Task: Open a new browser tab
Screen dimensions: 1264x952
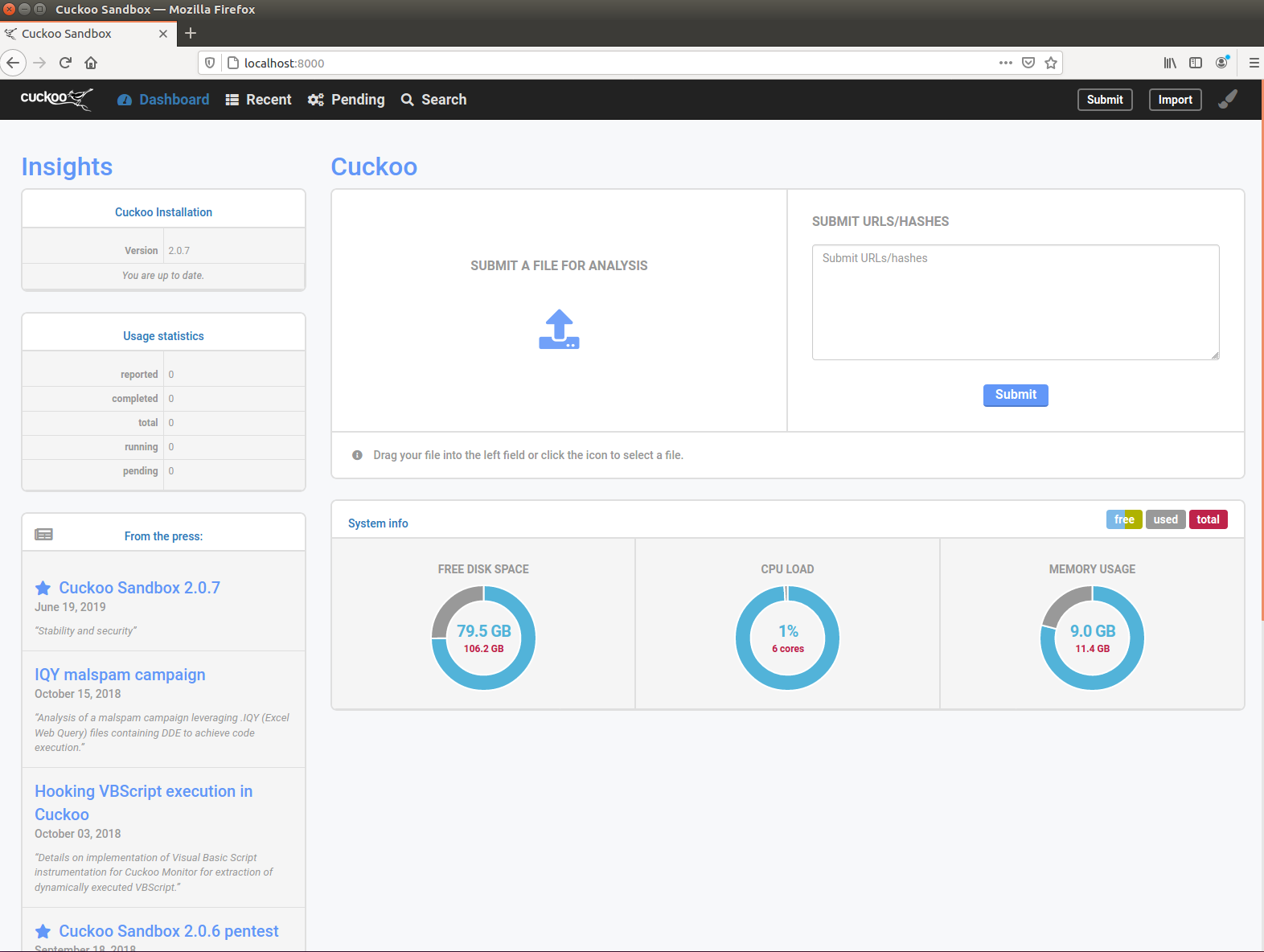Action: tap(191, 33)
